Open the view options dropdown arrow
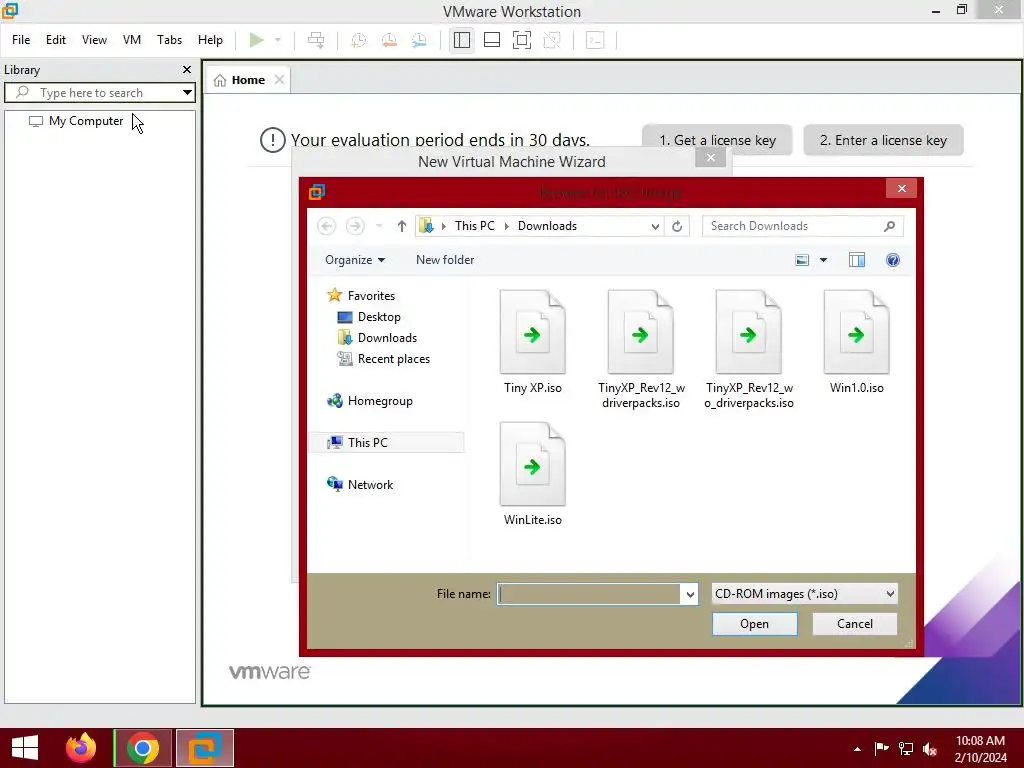This screenshot has width=1024, height=768. (824, 260)
